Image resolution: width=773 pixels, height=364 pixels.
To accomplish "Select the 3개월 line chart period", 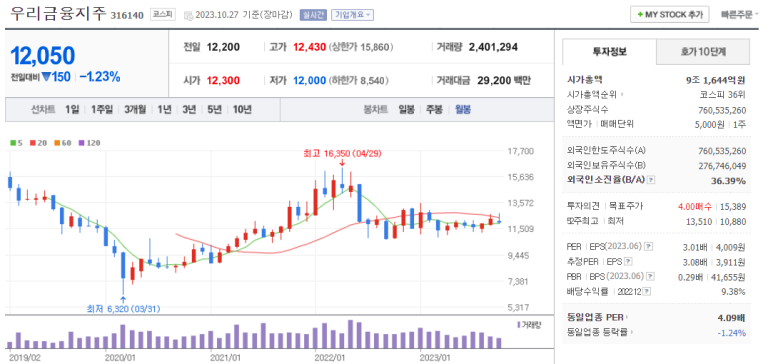I will coord(135,109).
